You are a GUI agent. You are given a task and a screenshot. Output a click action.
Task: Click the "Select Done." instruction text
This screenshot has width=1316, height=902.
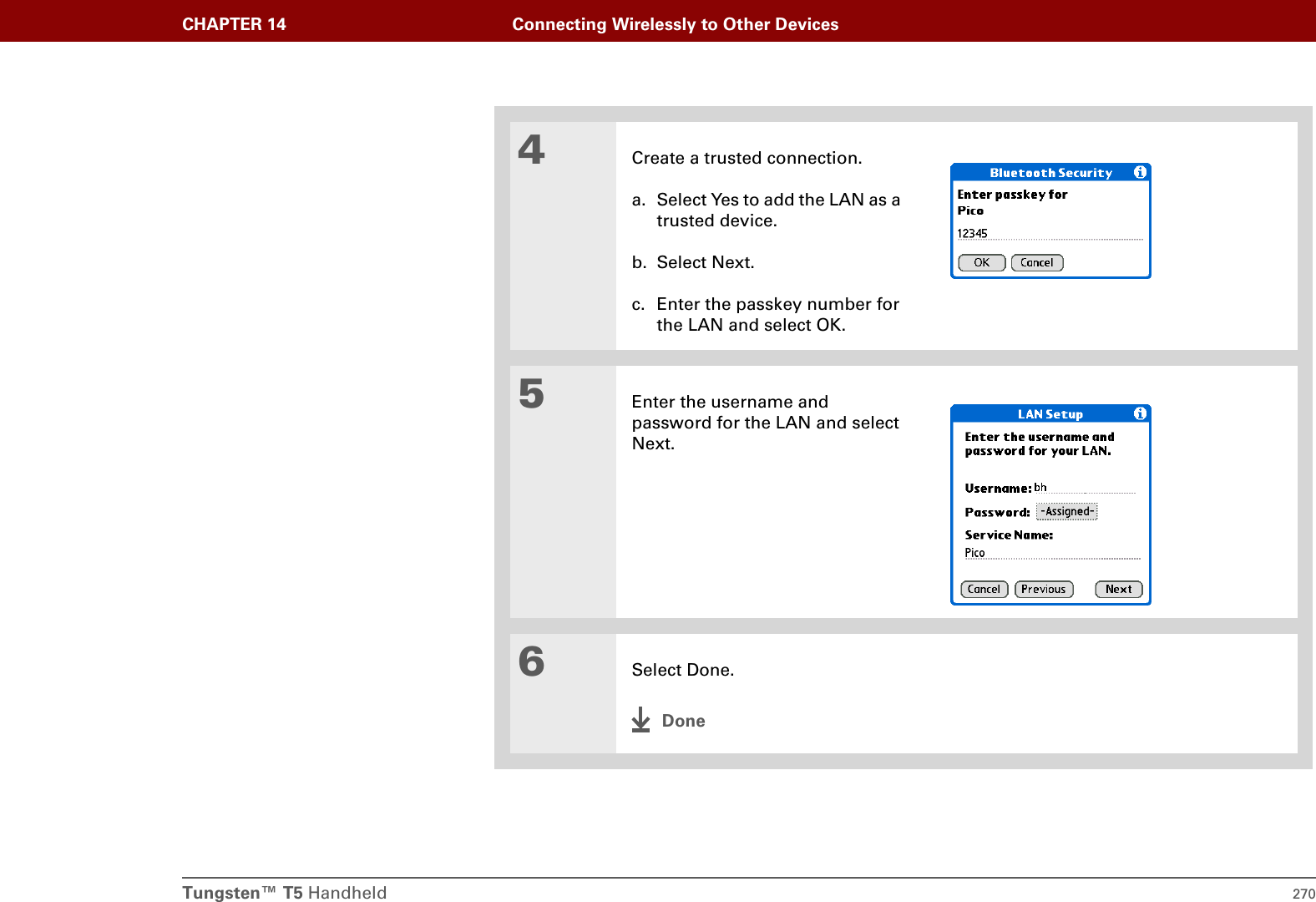683,670
